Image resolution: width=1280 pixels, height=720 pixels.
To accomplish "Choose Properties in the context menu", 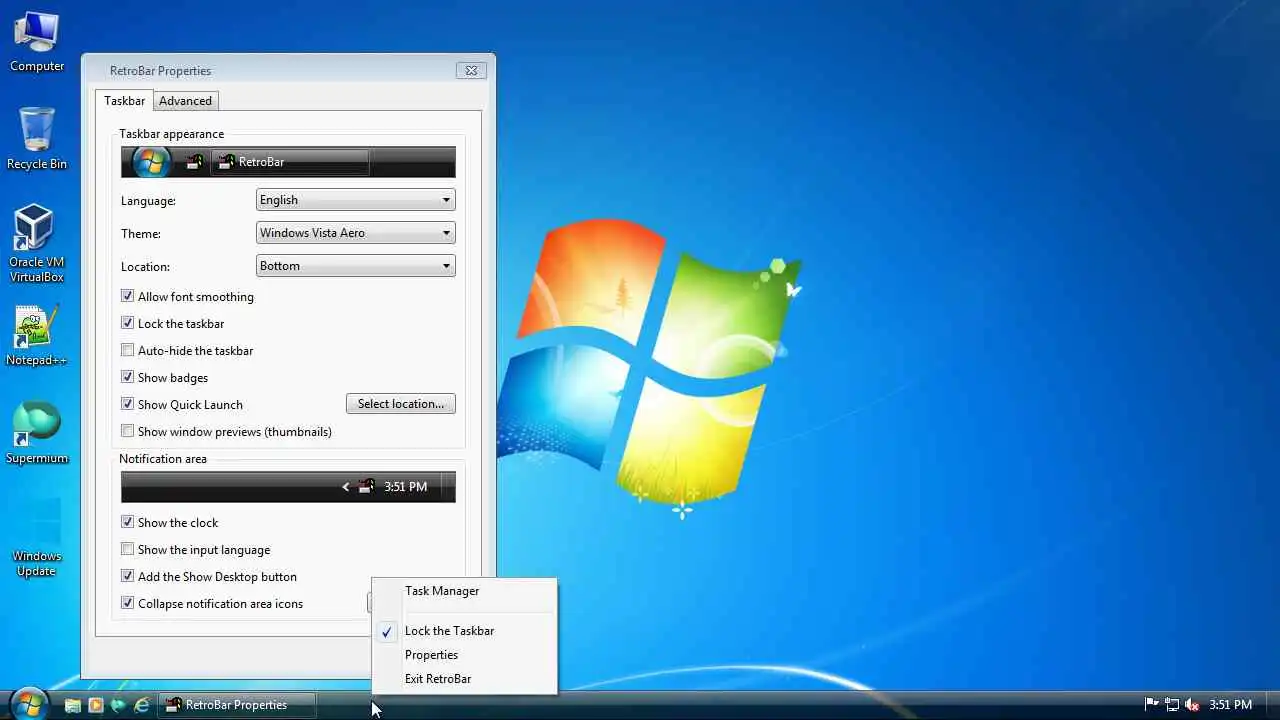I will point(464,655).
